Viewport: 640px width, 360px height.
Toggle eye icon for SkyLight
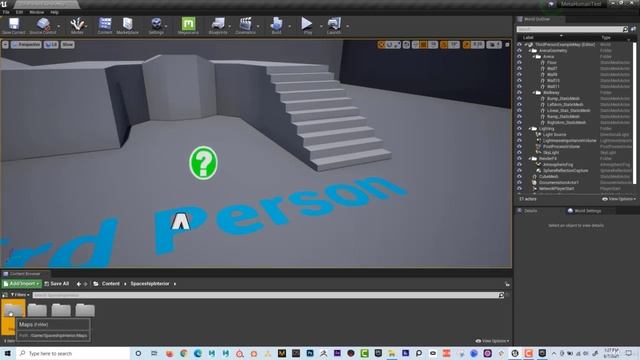pyautogui.click(x=519, y=152)
